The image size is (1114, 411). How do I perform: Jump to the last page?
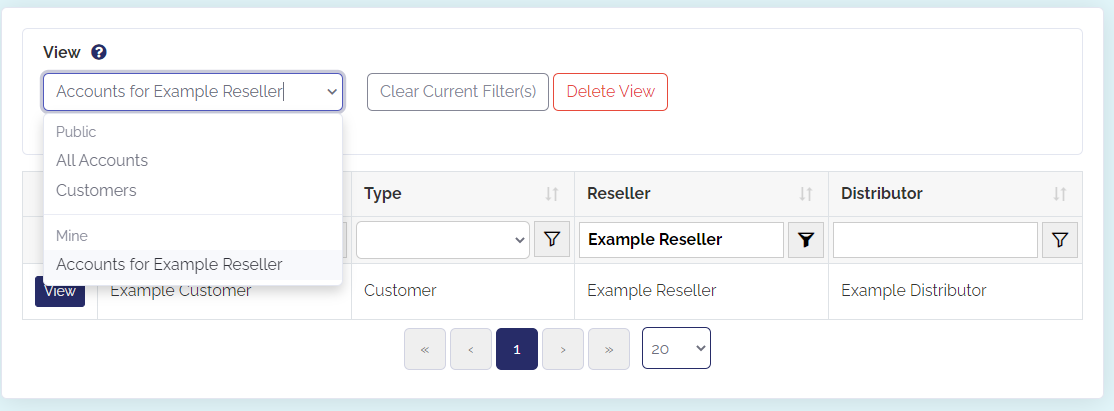(609, 349)
